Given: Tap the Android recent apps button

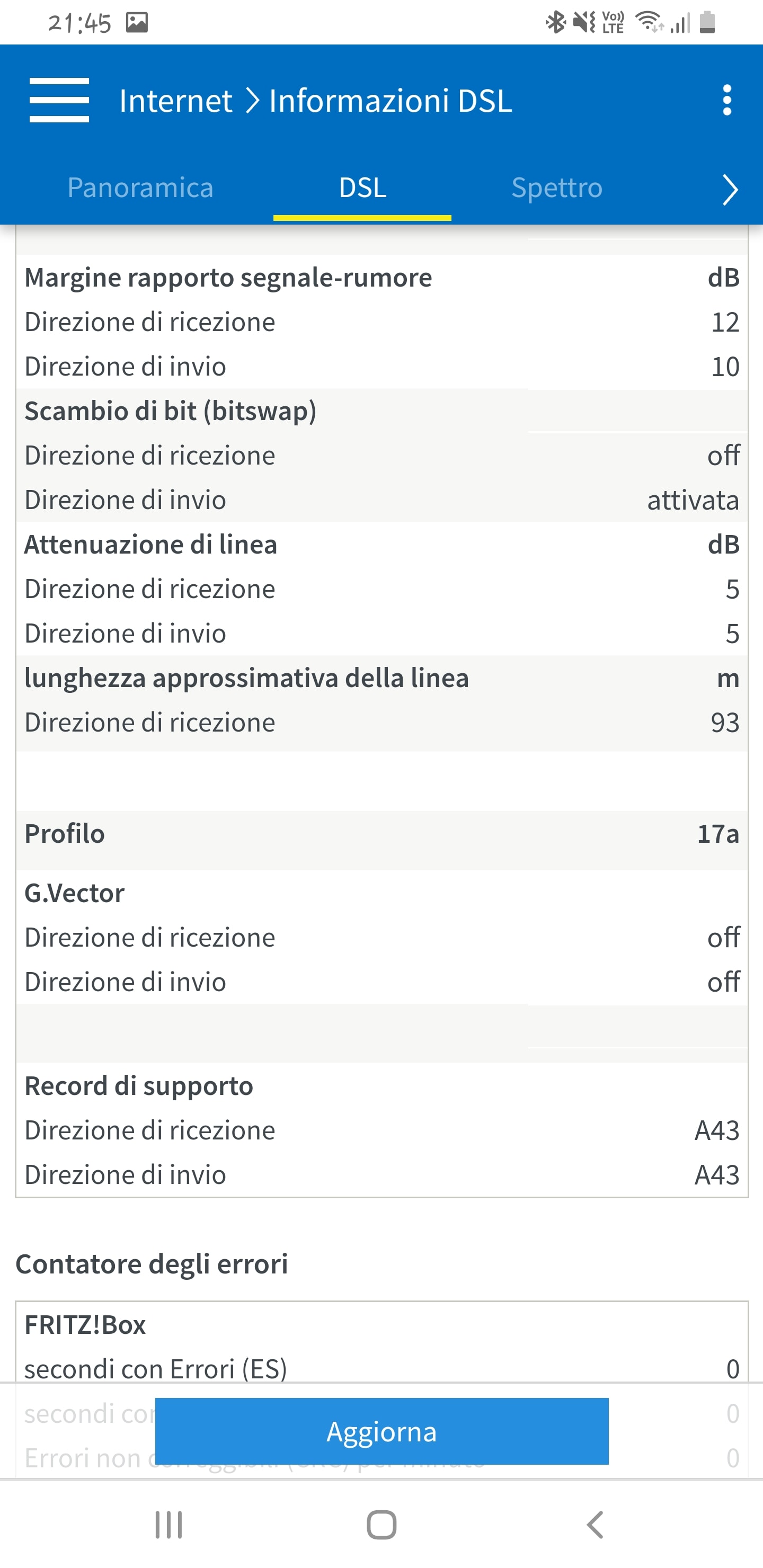Looking at the screenshot, I should [168, 1525].
